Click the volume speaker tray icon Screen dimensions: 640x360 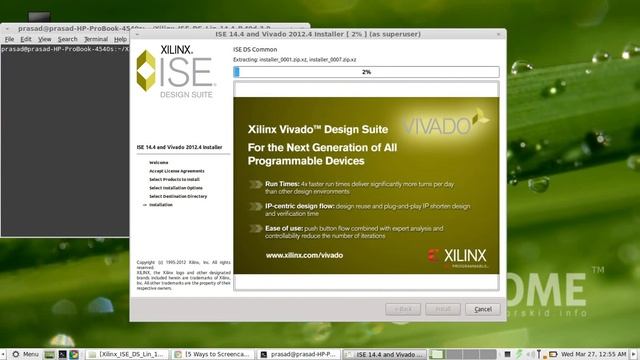click(530, 354)
